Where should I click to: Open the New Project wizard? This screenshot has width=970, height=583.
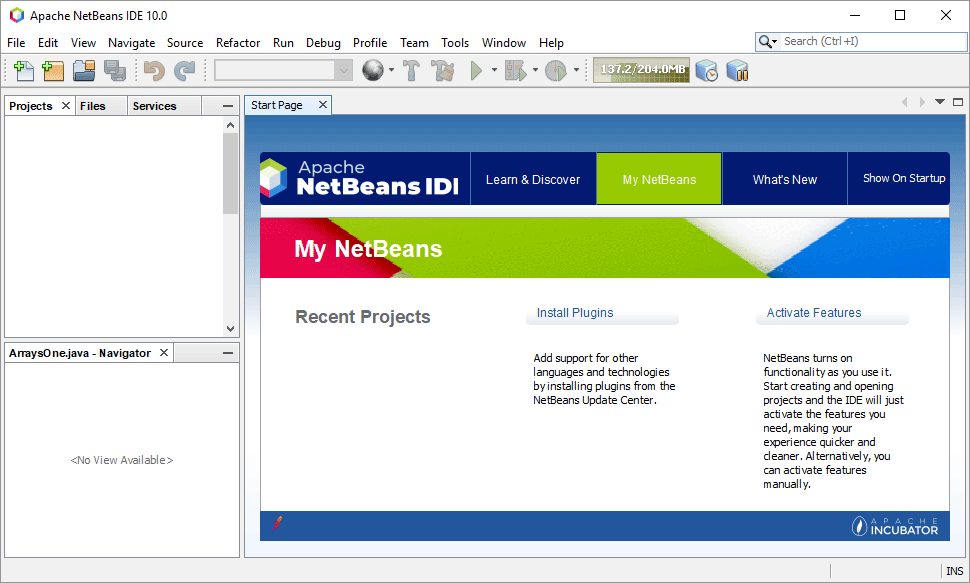(x=53, y=70)
